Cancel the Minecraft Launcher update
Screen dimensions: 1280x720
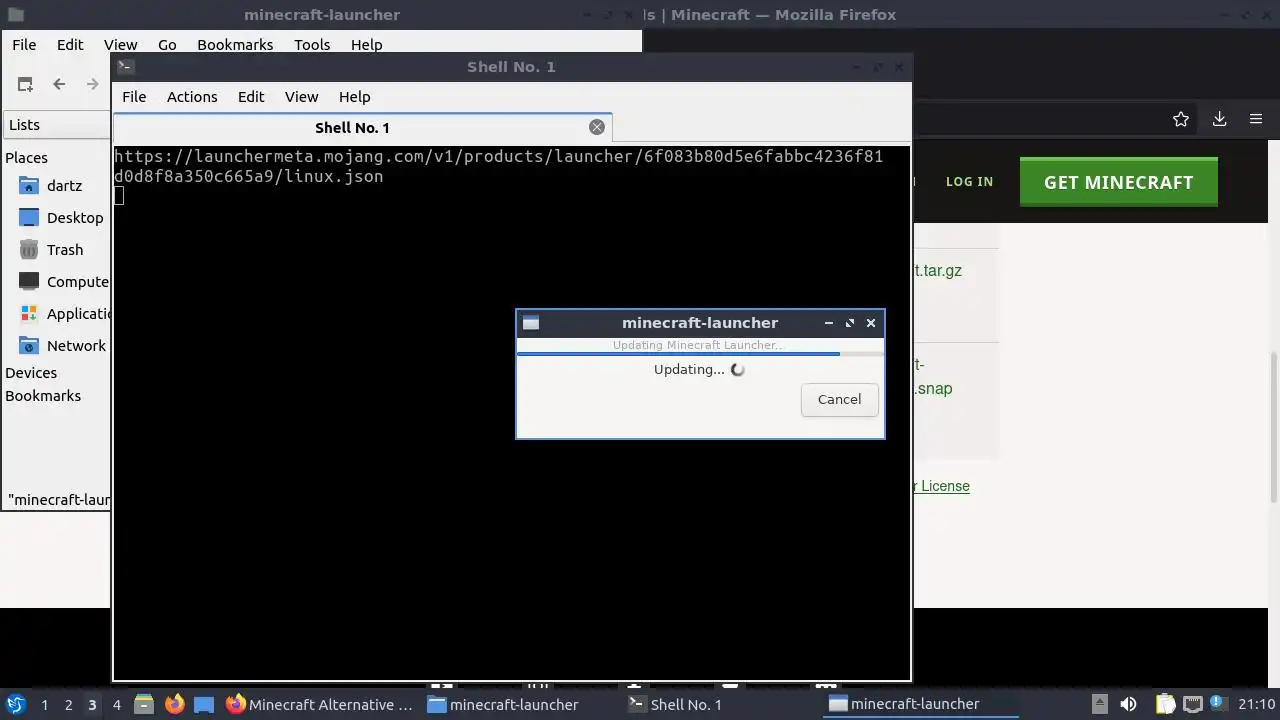[x=839, y=399]
